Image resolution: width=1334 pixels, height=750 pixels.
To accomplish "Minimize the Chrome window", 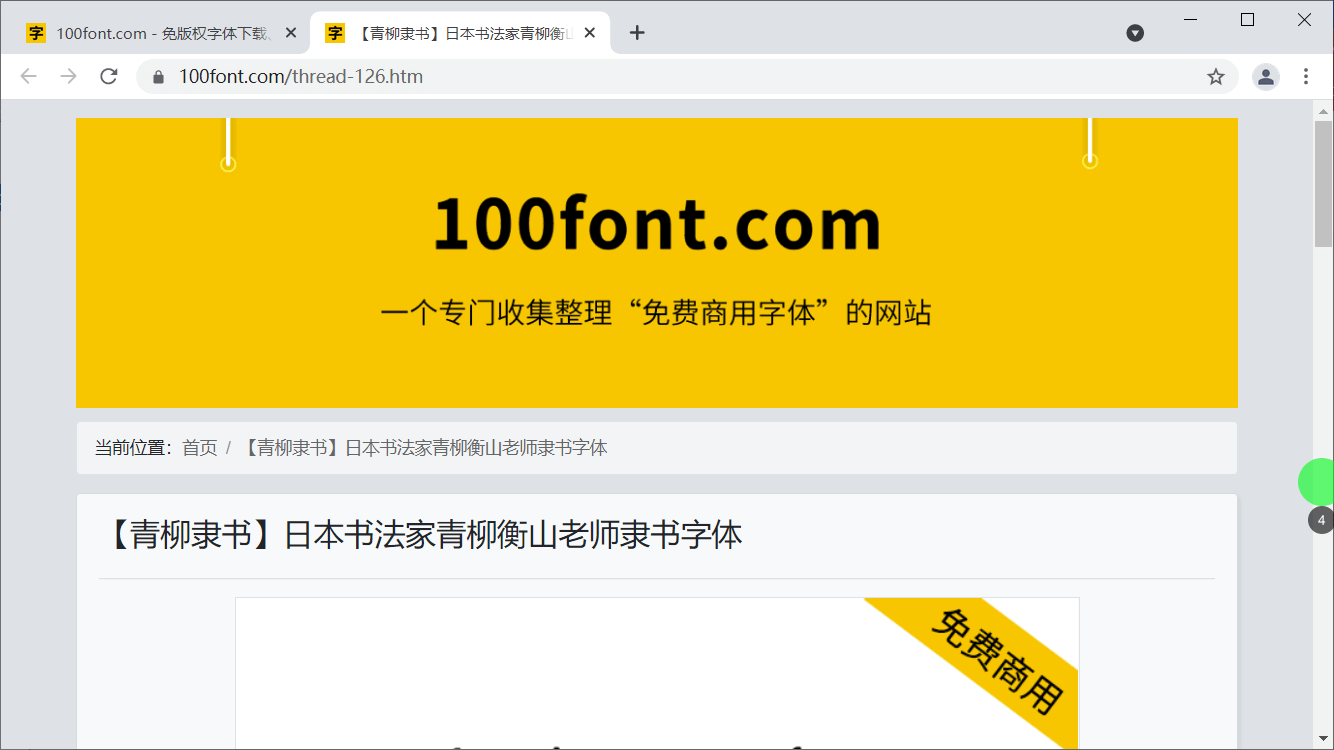I will [x=1190, y=19].
